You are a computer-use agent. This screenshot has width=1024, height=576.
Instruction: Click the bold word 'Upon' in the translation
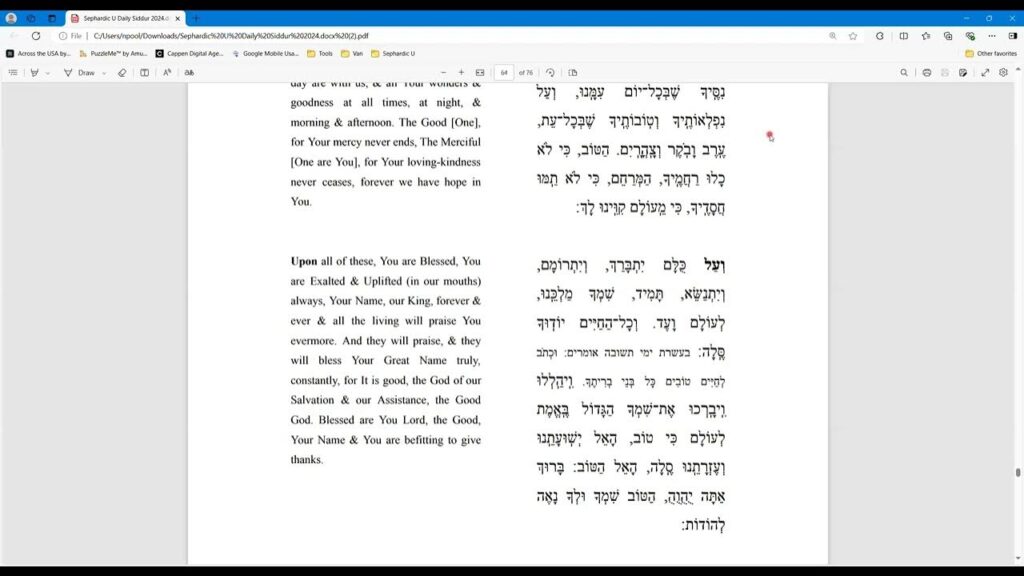point(304,261)
